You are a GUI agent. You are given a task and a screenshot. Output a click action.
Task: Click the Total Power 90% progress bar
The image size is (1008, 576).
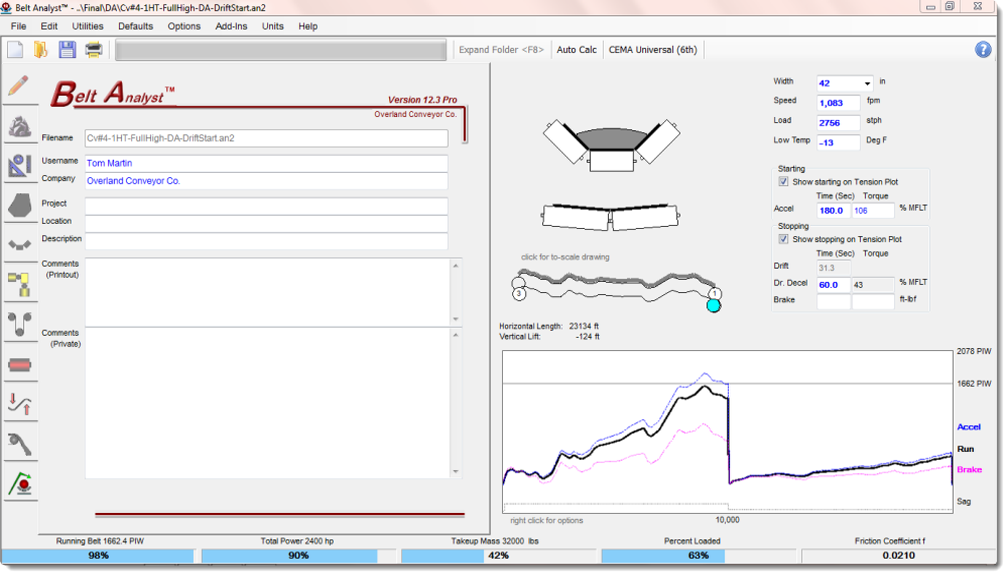(x=298, y=555)
